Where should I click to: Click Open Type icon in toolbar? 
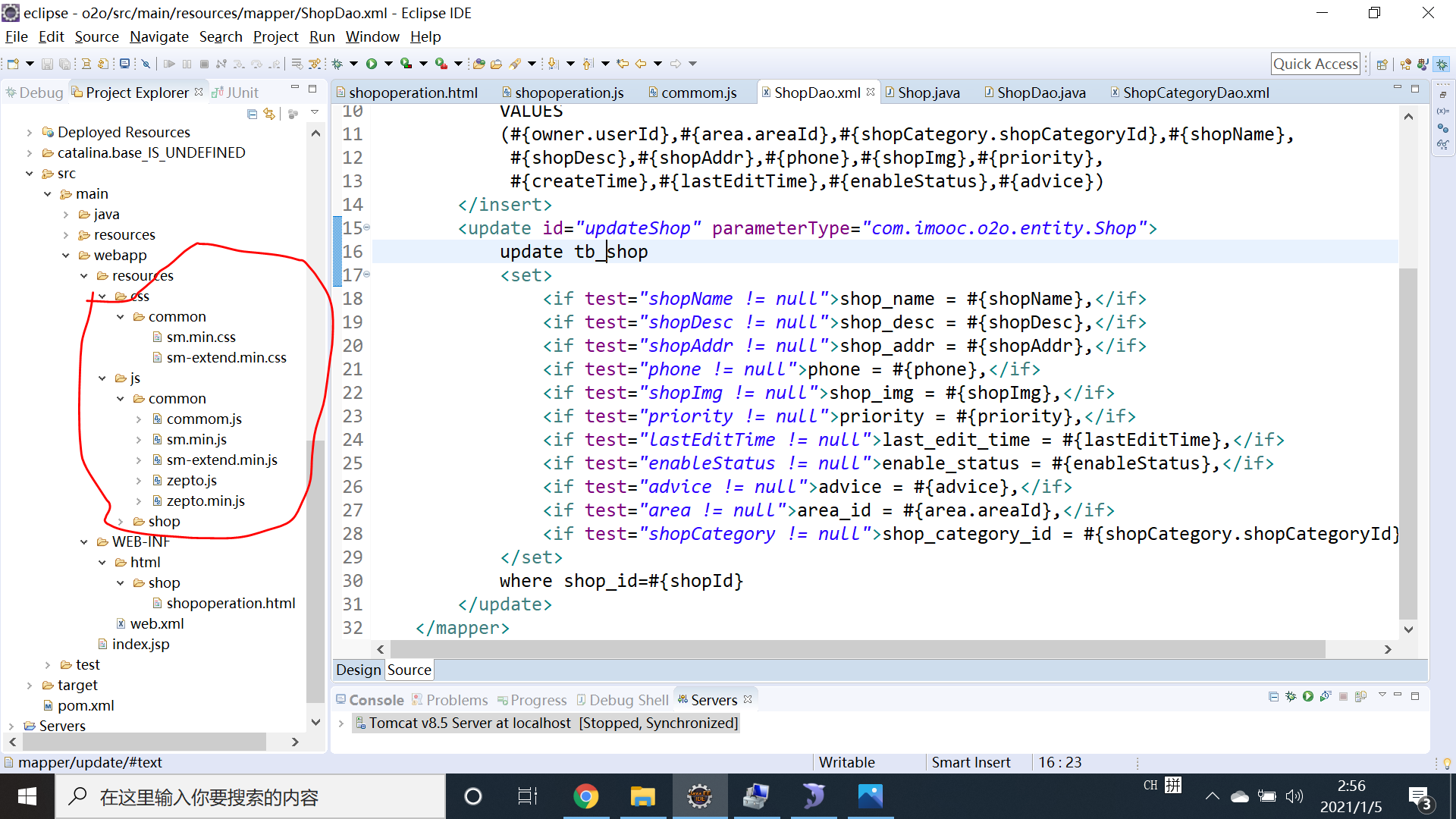[479, 64]
